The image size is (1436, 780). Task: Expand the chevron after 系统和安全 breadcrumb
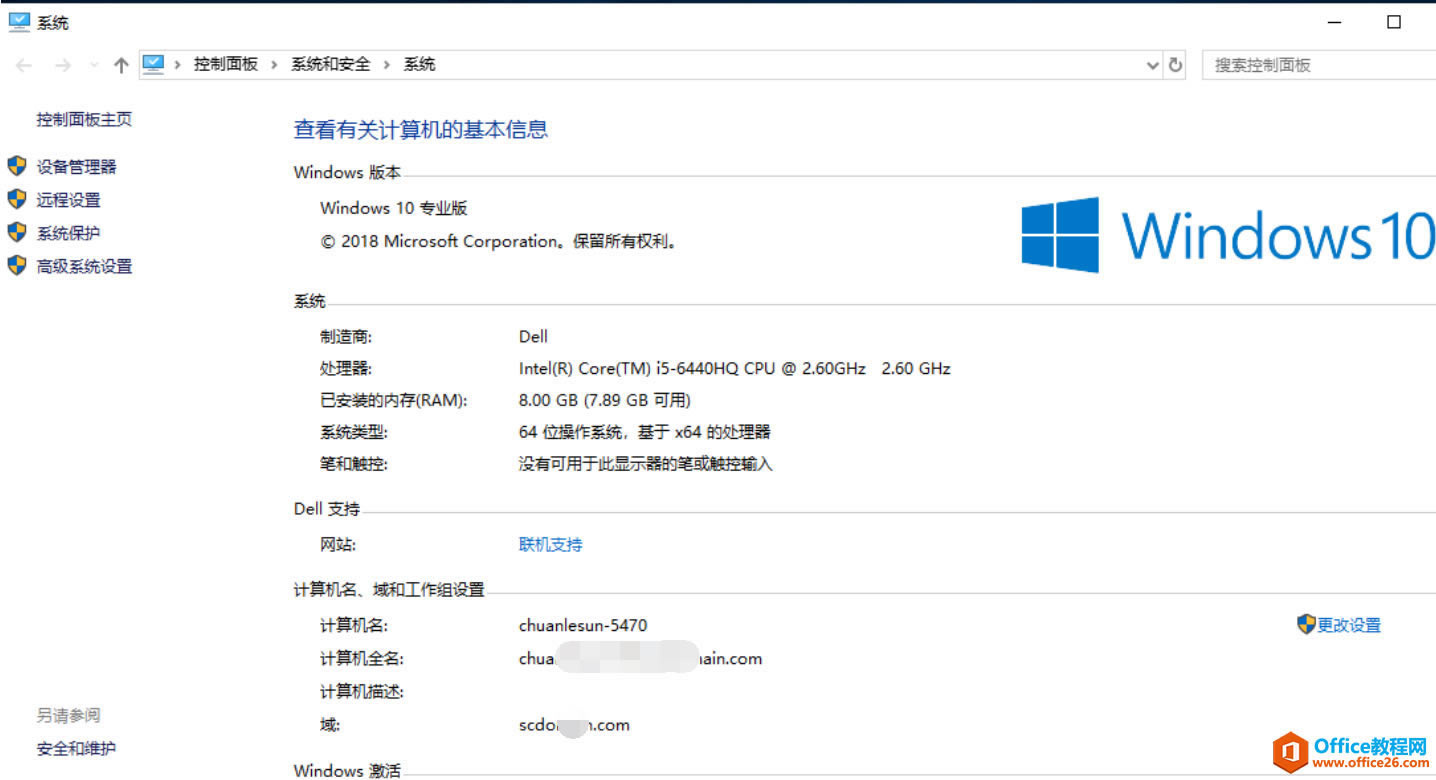tap(387, 64)
